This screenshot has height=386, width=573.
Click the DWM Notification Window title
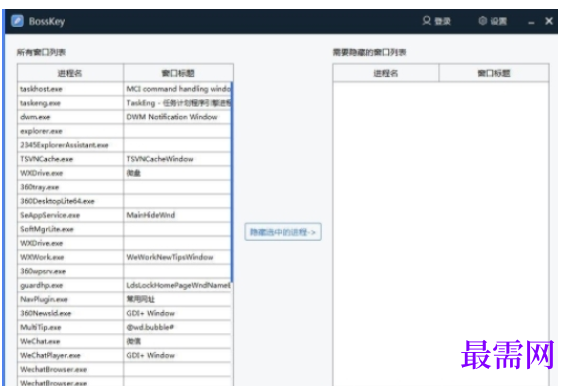point(178,117)
